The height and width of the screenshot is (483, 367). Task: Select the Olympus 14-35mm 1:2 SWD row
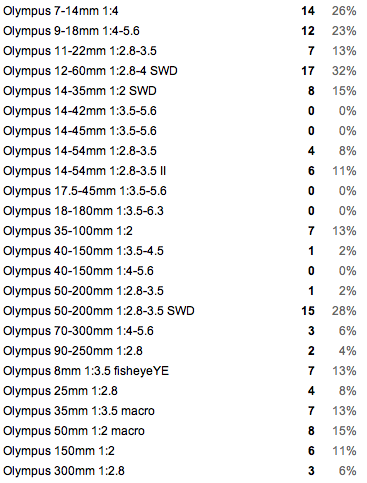click(180, 91)
